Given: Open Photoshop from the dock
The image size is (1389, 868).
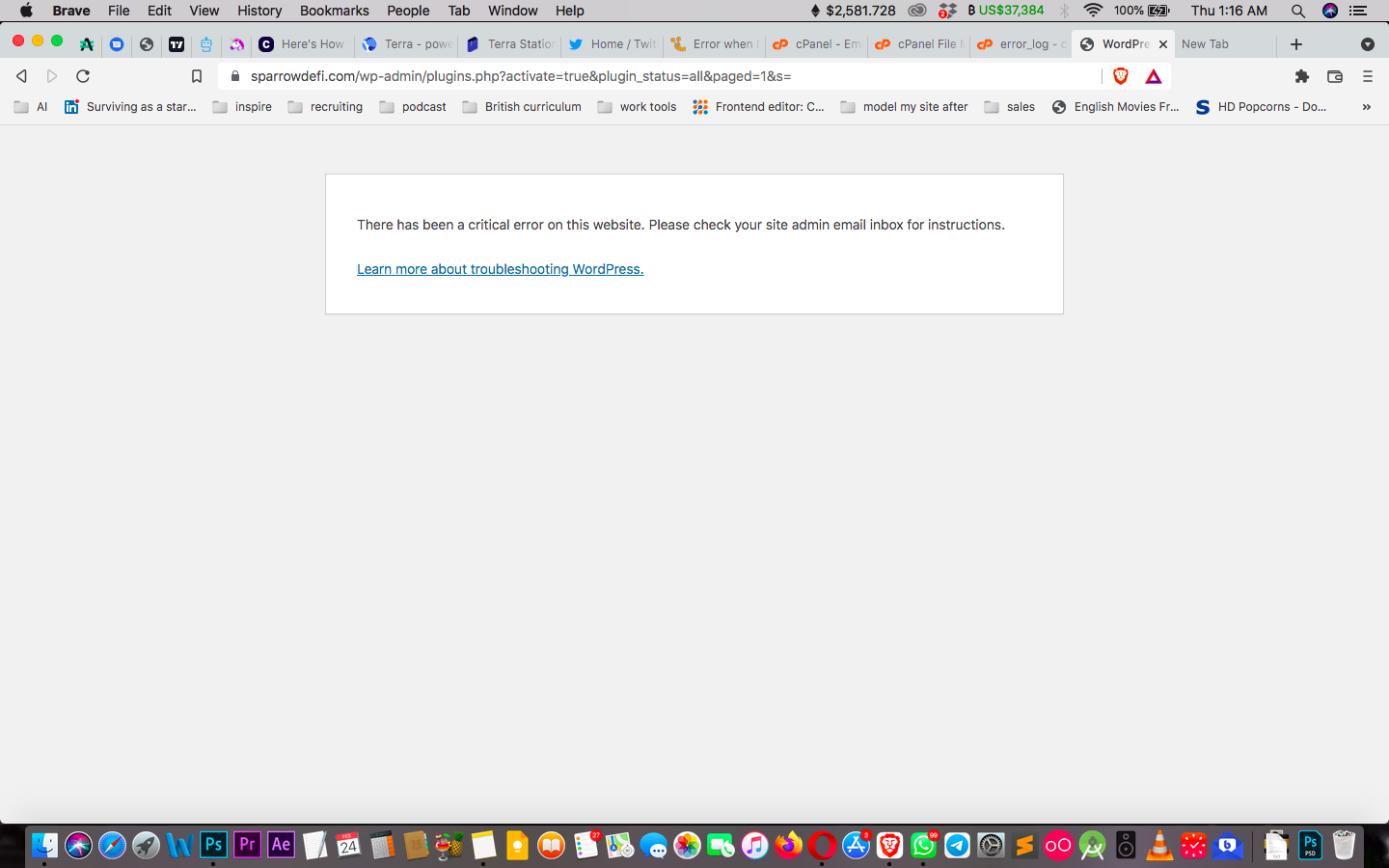Looking at the screenshot, I should 213,845.
